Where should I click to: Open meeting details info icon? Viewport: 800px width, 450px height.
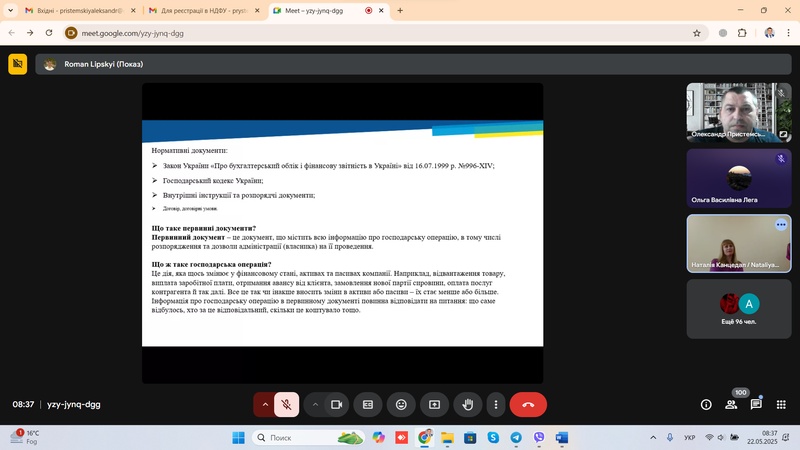tap(706, 405)
